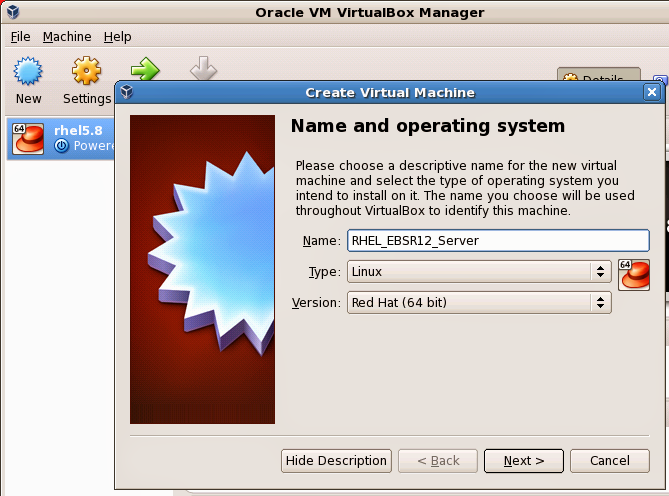Click the Name field containing RHEL_EBSR12_Server
The width and height of the screenshot is (669, 496).
pyautogui.click(x=498, y=241)
